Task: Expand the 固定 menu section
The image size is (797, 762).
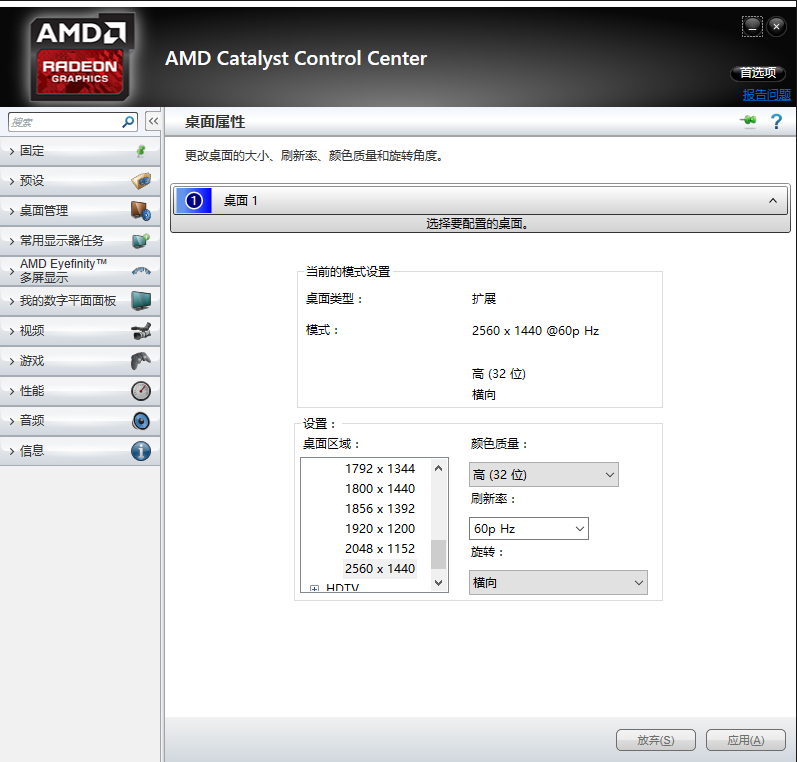Action: [x=80, y=150]
